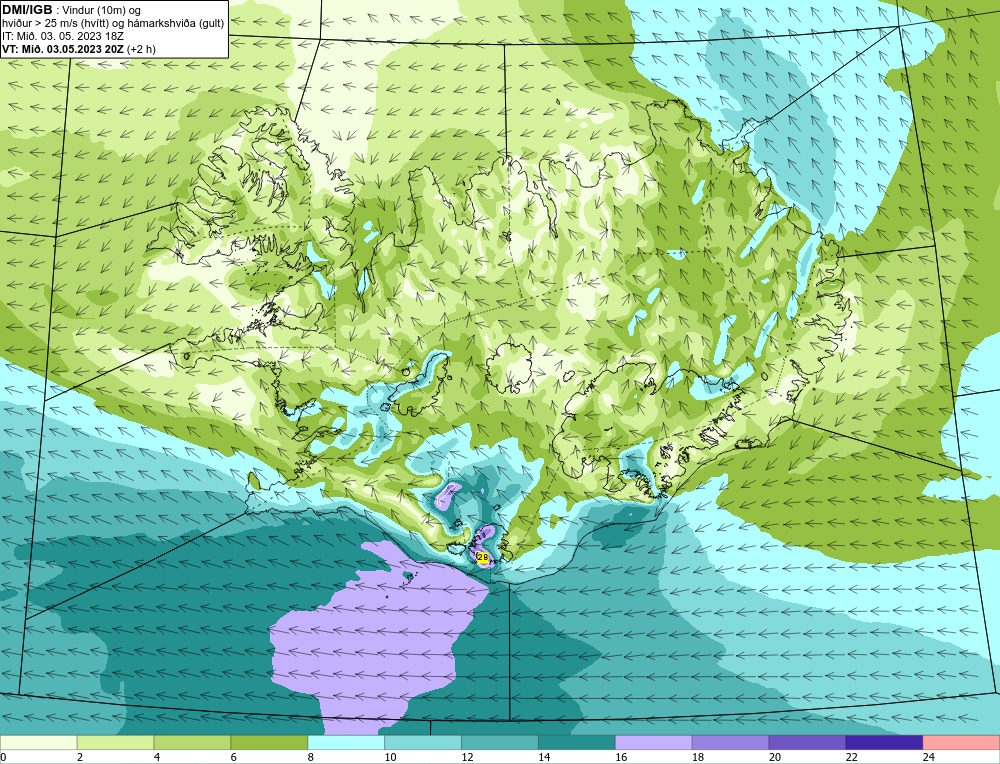
Task: Click legend scale label 20
Action: pos(775,757)
